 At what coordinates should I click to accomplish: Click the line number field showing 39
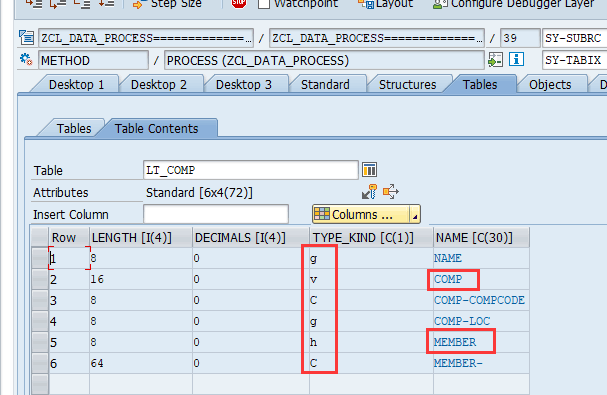coord(520,38)
